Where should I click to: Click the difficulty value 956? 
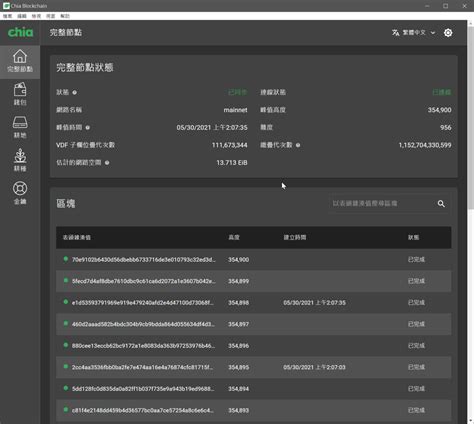tap(446, 128)
